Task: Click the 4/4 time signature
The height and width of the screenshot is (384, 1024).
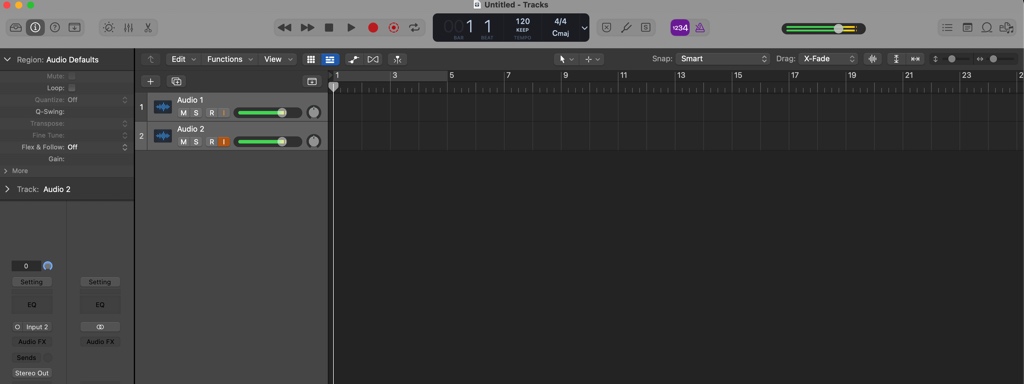Action: (560, 22)
